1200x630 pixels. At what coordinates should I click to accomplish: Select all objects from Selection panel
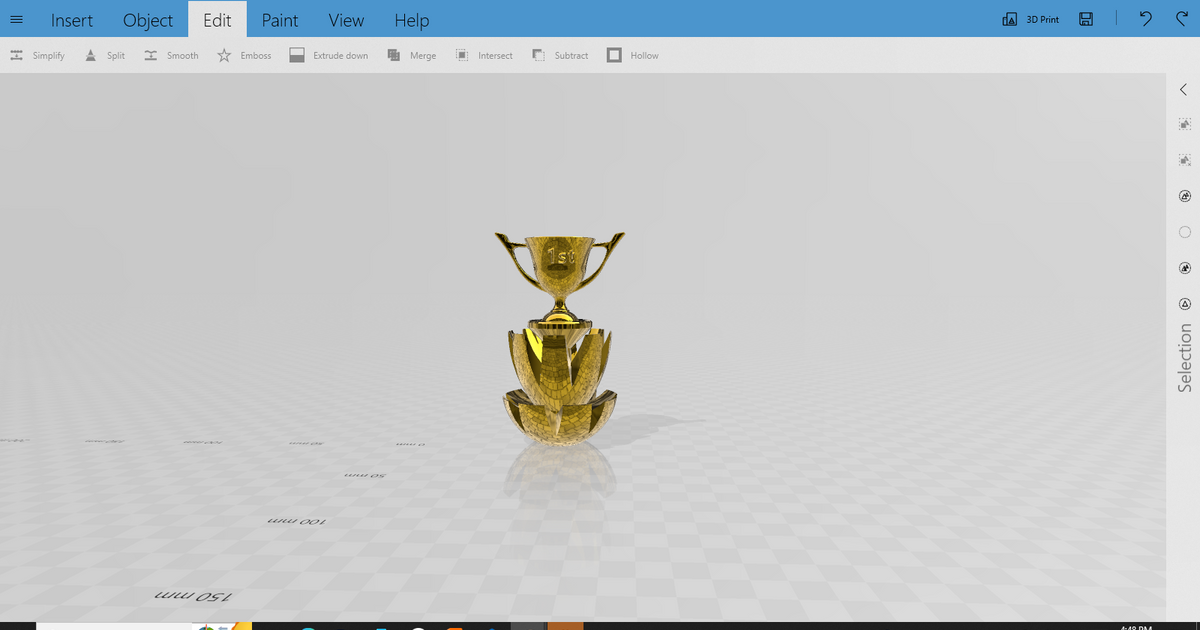coord(1184,124)
